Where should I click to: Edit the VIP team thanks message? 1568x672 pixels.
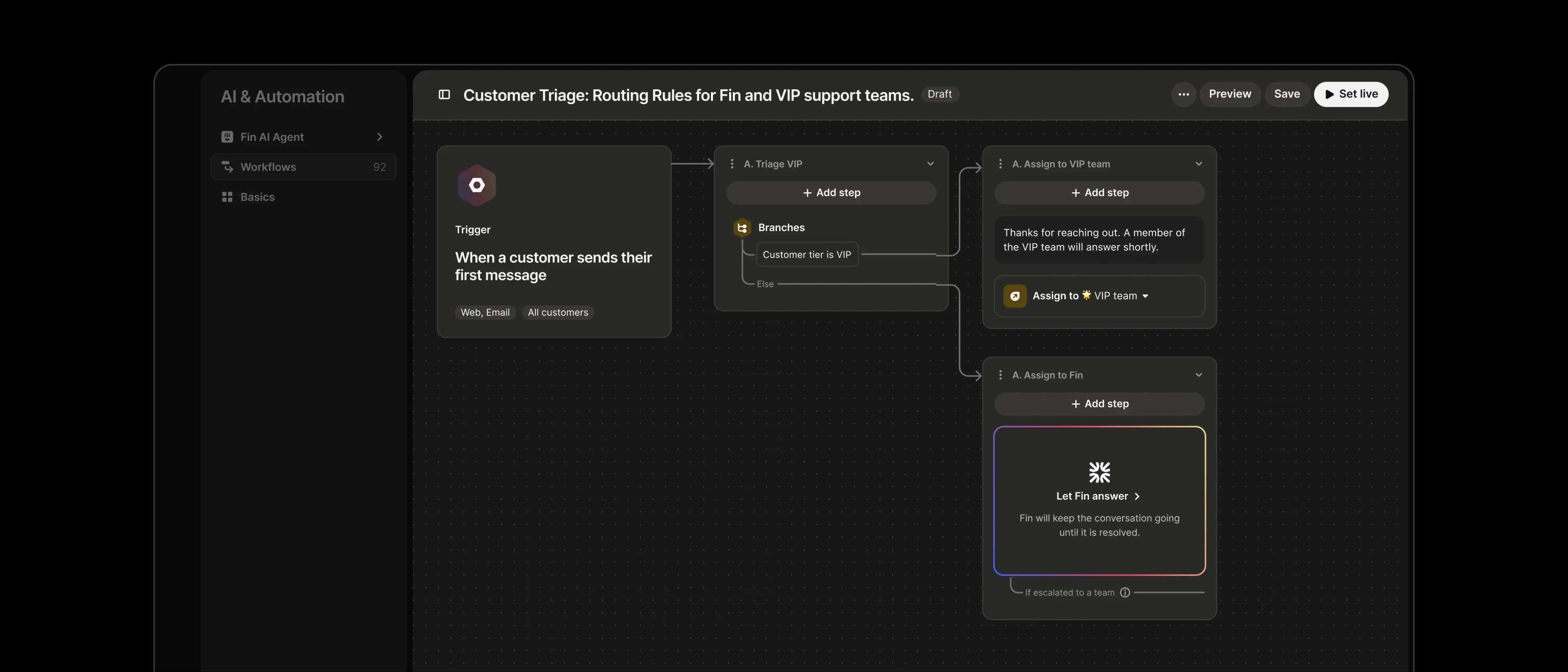pos(1099,240)
